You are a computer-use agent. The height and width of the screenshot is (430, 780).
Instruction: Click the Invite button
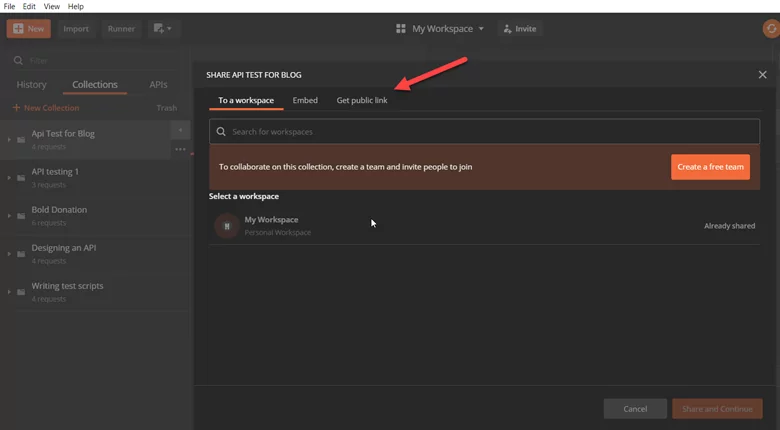520,29
